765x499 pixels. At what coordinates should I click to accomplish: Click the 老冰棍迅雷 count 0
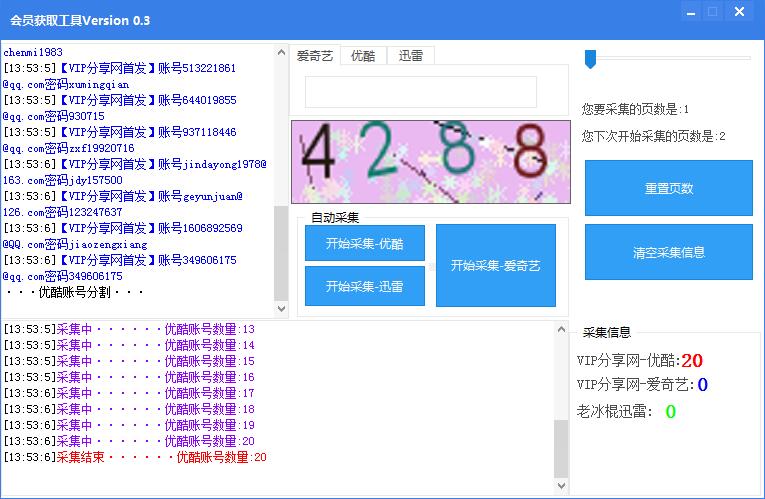click(671, 412)
